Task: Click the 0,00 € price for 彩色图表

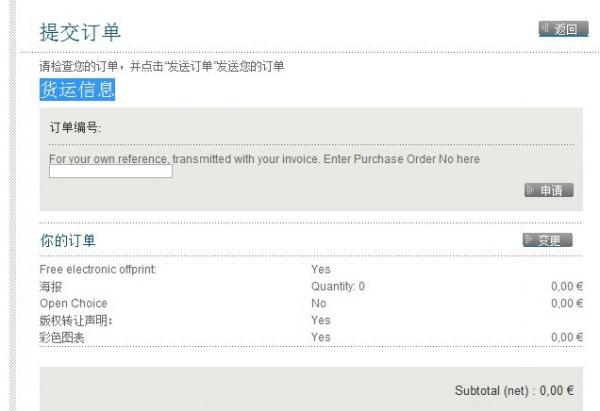Action: (x=566, y=337)
